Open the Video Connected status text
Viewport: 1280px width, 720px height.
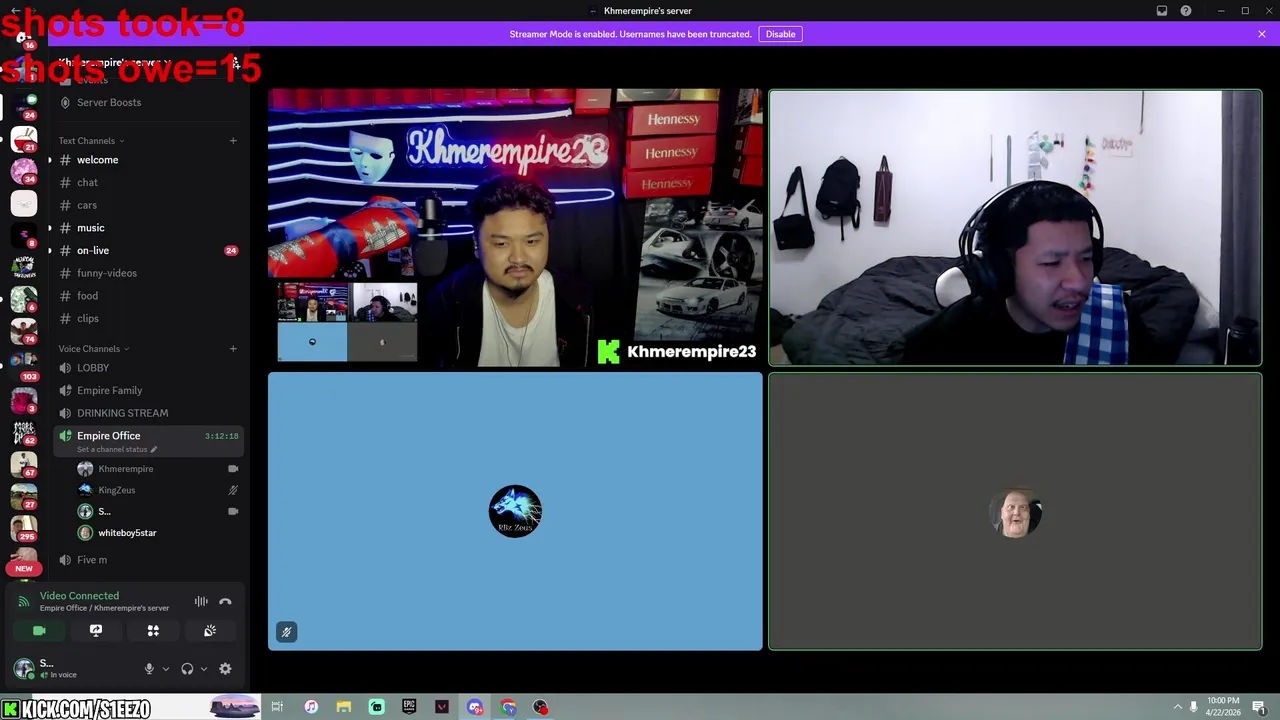point(79,596)
